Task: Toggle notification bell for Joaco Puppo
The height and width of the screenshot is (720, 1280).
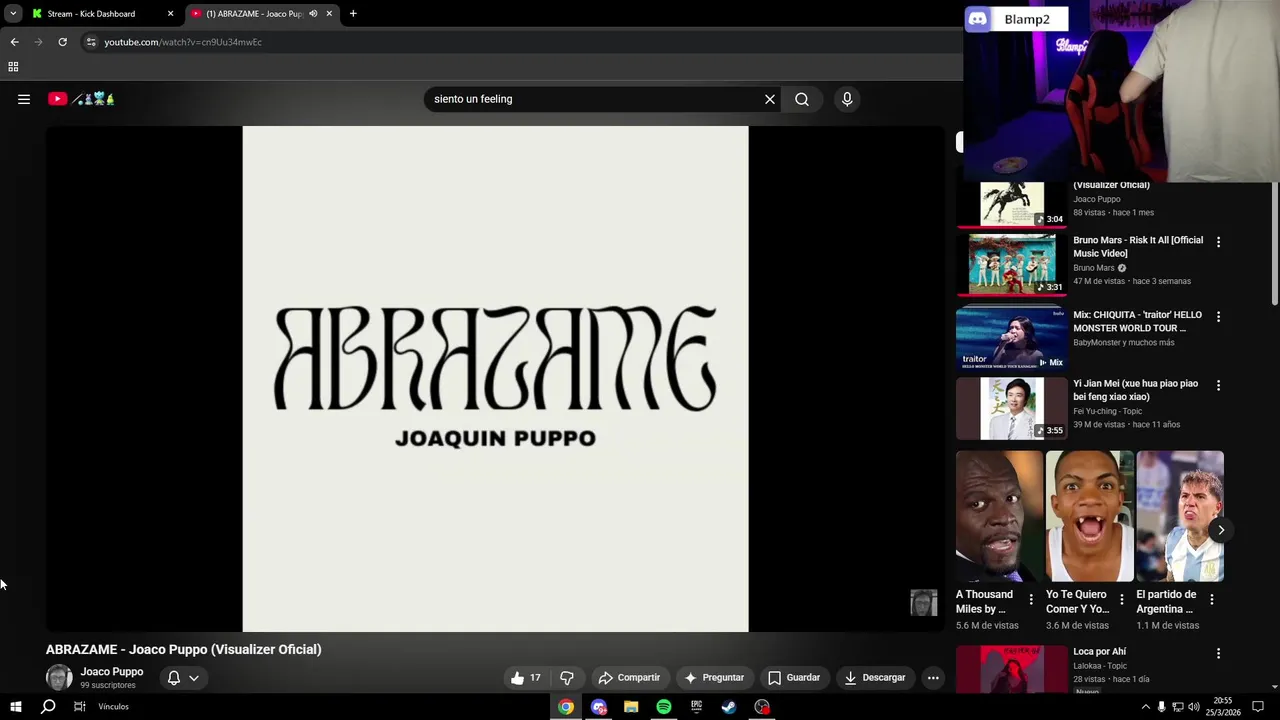Action: click(174, 678)
